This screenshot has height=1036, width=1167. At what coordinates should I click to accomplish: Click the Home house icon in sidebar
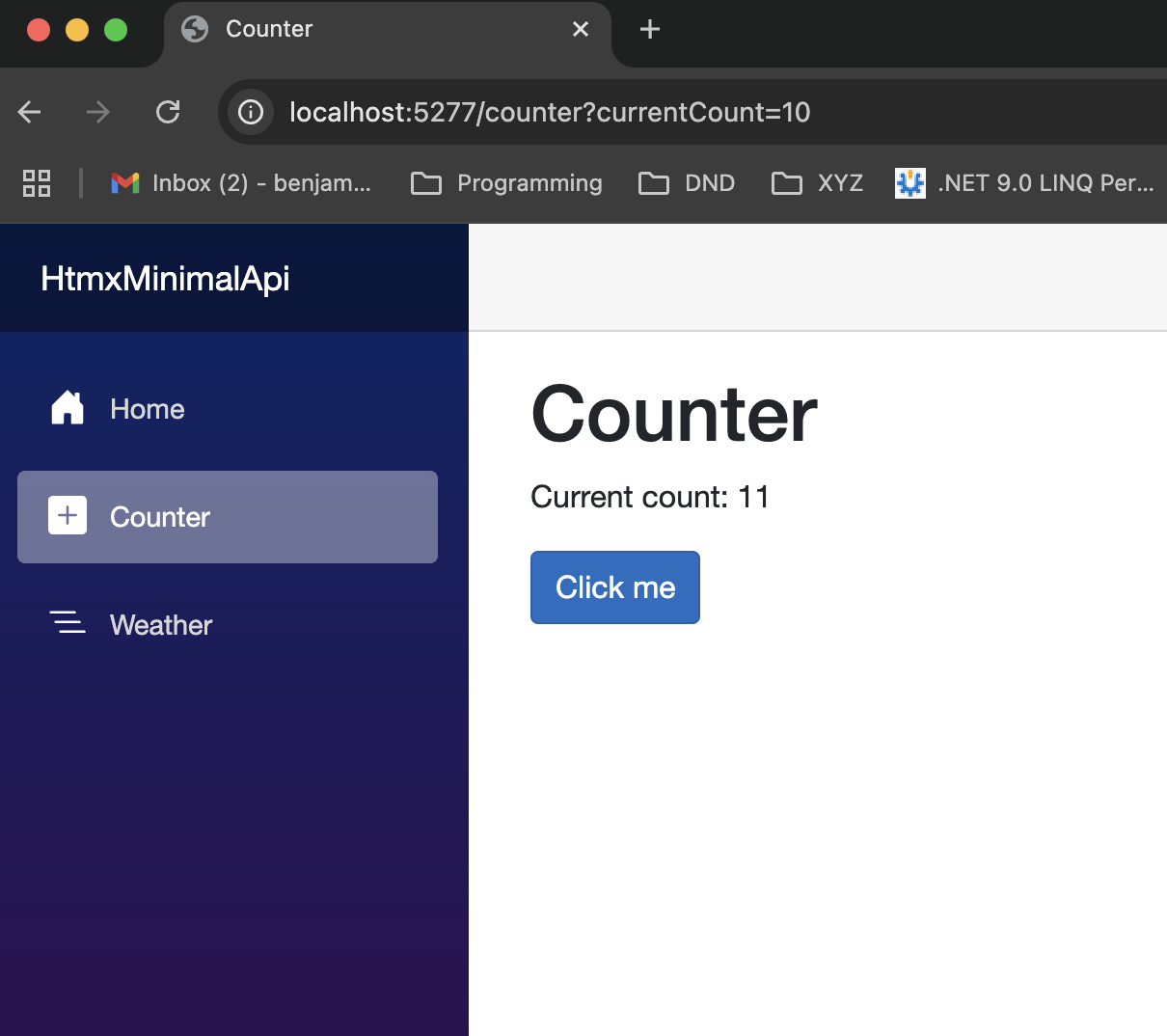click(x=68, y=408)
